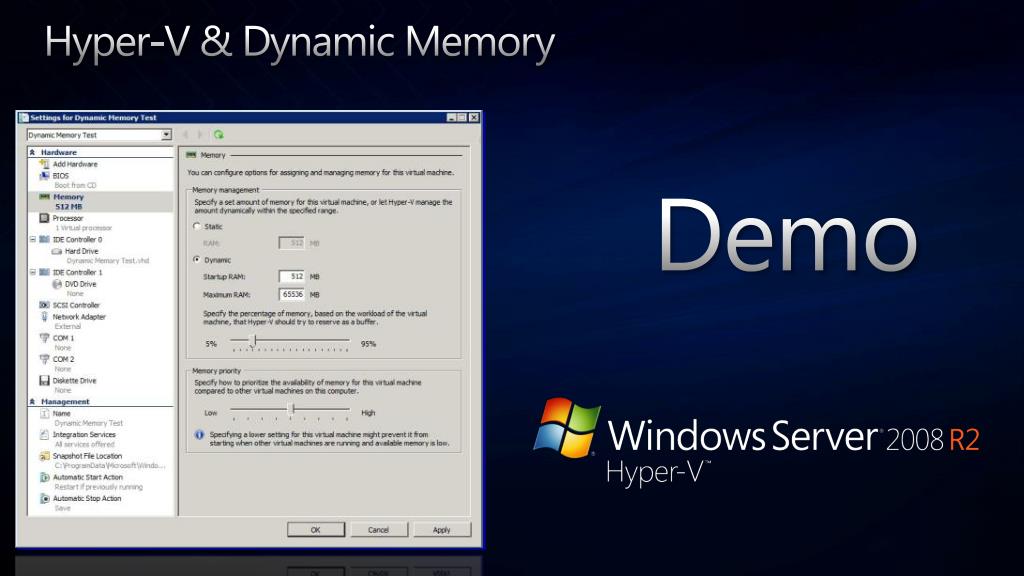Click the Snapshot File Location icon
This screenshot has height=576, width=1024.
pos(44,456)
